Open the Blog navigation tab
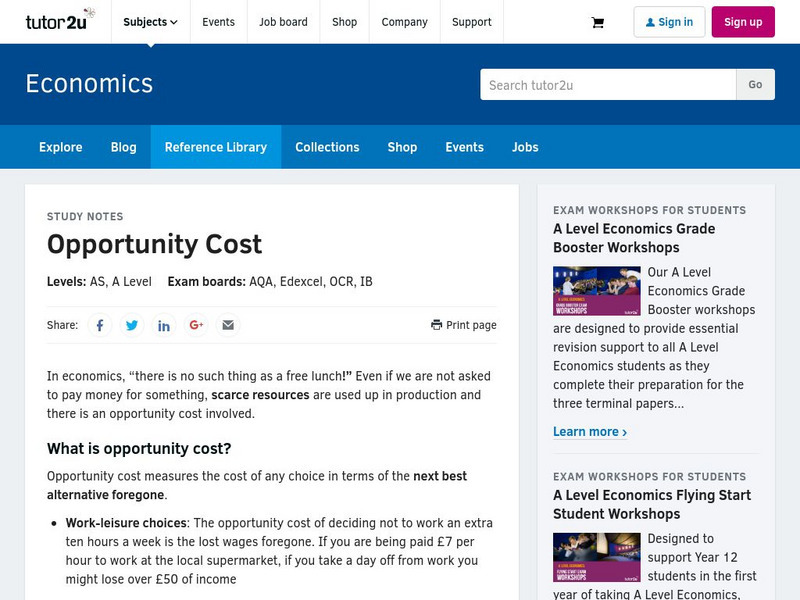The height and width of the screenshot is (600, 800). pos(123,147)
